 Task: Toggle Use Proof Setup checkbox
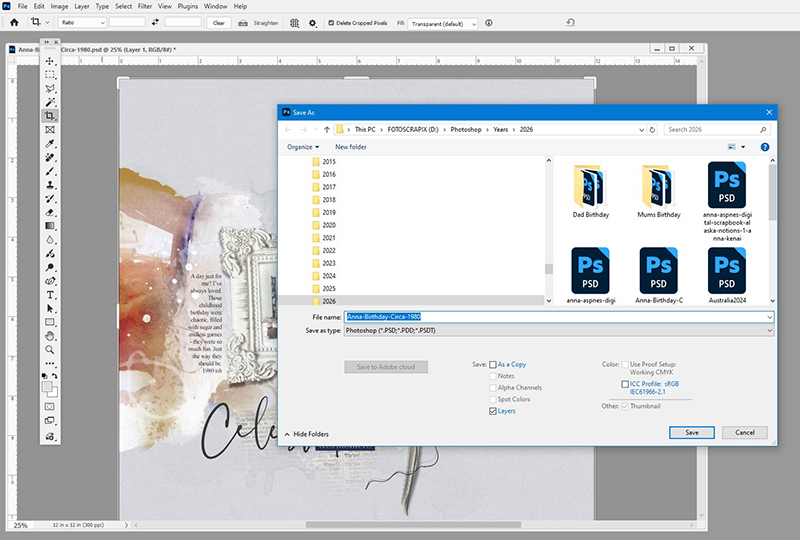625,364
